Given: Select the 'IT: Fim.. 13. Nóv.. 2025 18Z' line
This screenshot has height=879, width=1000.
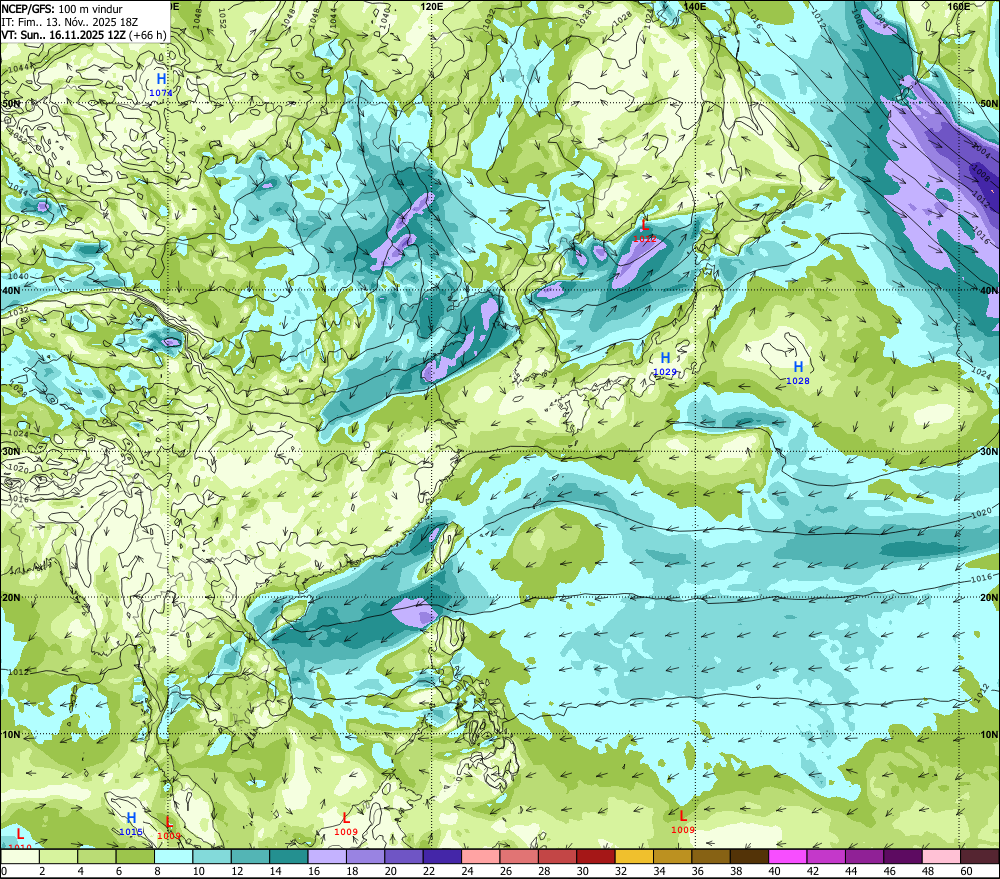Looking at the screenshot, I should (70, 22).
